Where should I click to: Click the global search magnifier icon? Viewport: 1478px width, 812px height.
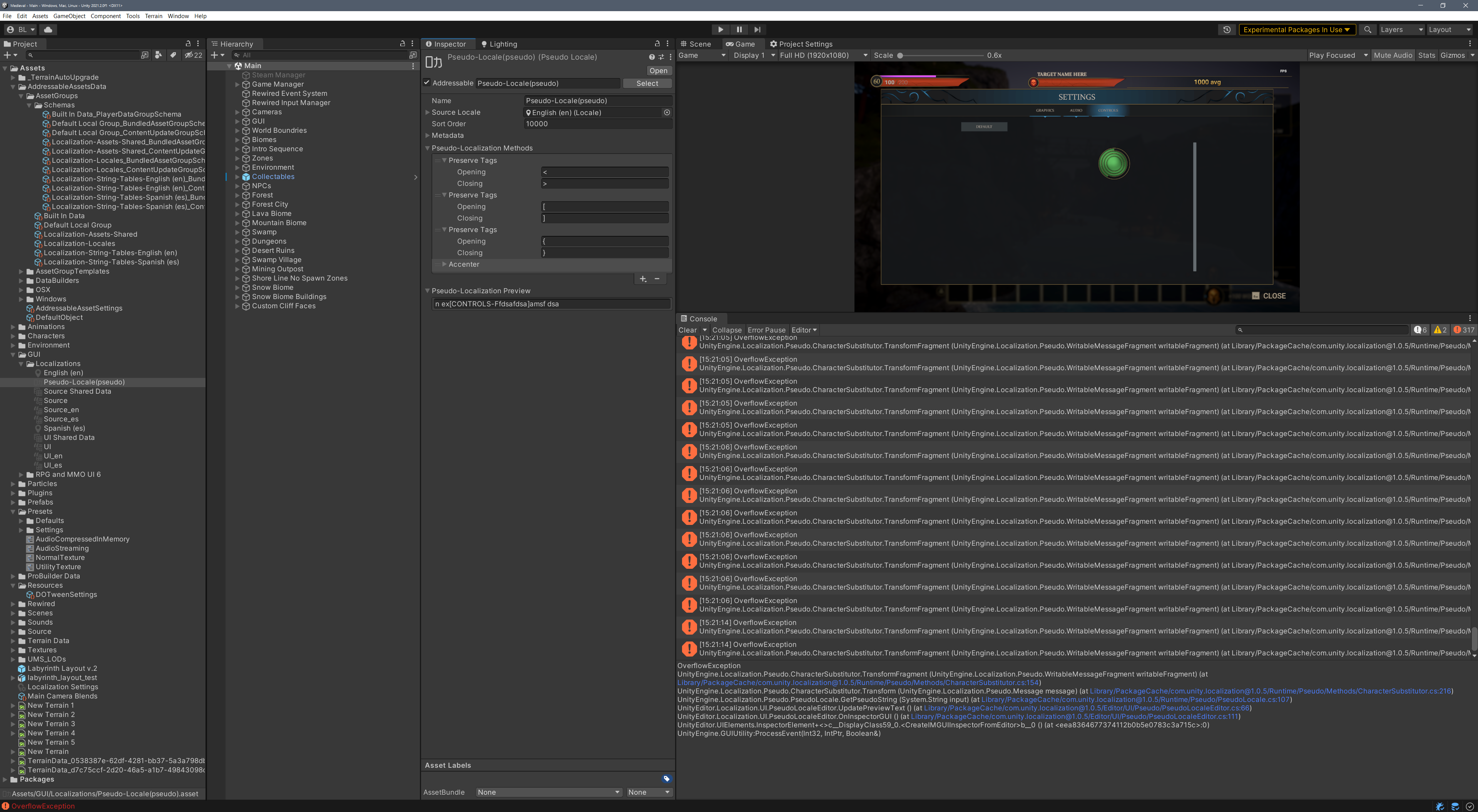[1367, 29]
